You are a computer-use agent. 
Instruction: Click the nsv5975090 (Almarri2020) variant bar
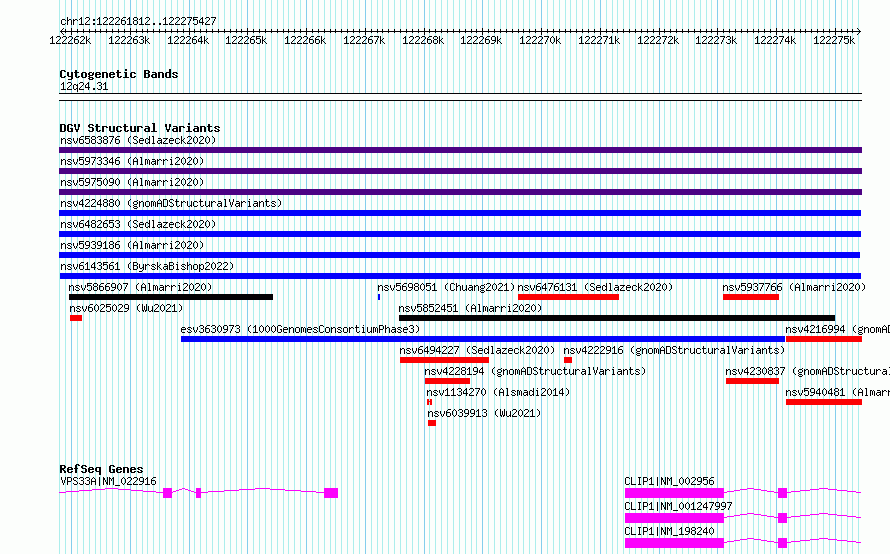point(460,192)
